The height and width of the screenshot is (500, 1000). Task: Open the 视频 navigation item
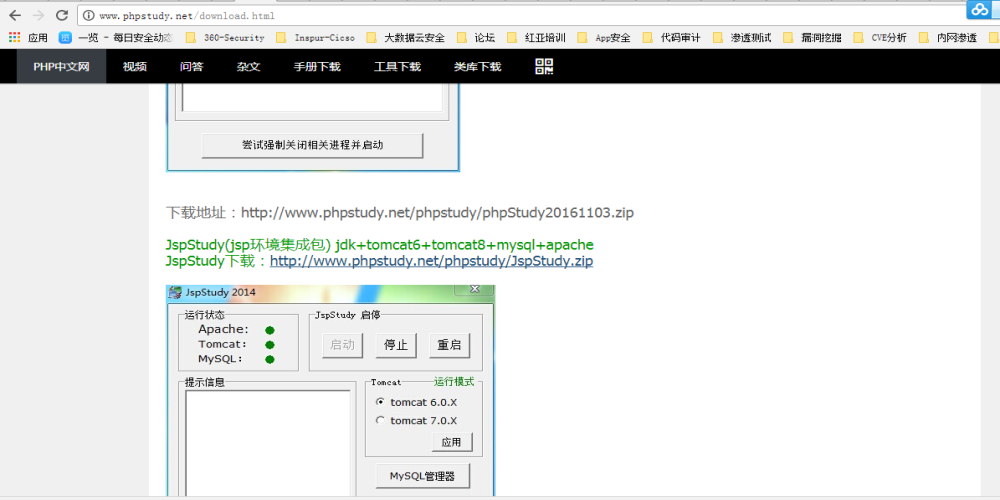pos(135,66)
